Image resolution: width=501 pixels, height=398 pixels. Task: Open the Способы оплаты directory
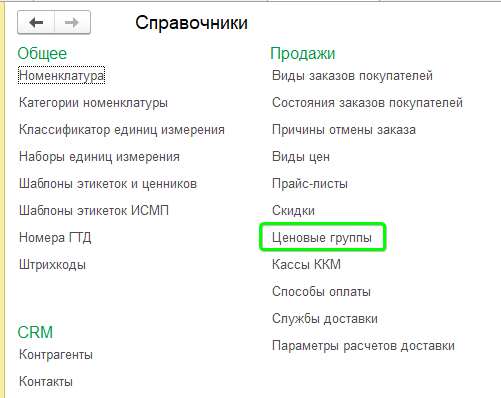point(321,292)
